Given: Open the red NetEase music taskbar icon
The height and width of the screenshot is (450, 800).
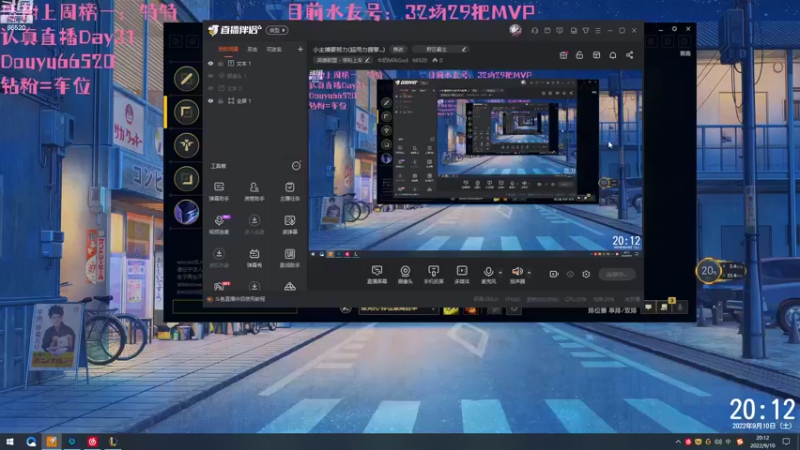Looking at the screenshot, I should (92, 441).
